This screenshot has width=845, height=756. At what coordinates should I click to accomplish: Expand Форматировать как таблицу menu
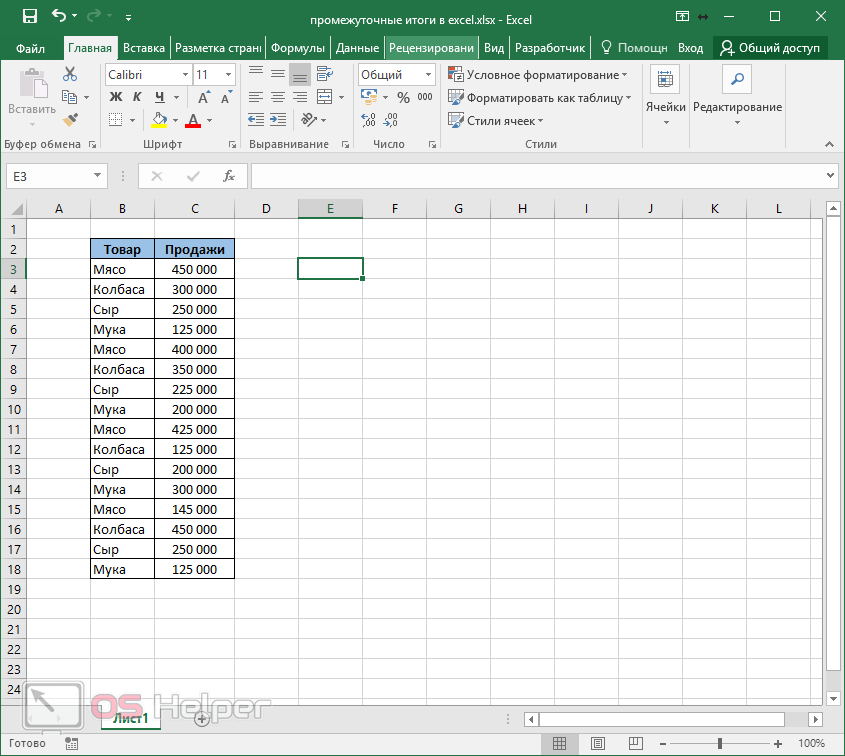coord(539,98)
